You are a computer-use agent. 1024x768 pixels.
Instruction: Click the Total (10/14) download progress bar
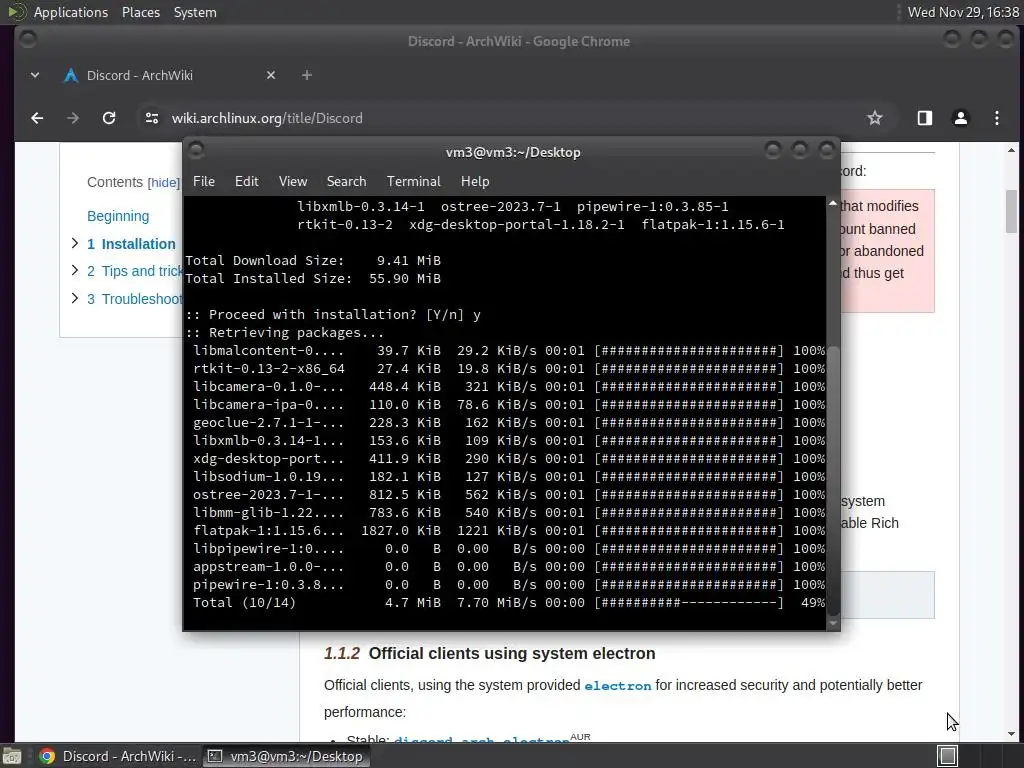click(689, 602)
